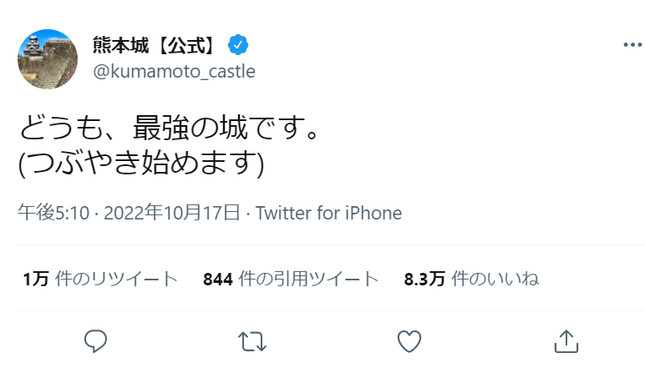
Task: Retweet using the arrows icon
Action: point(252,342)
